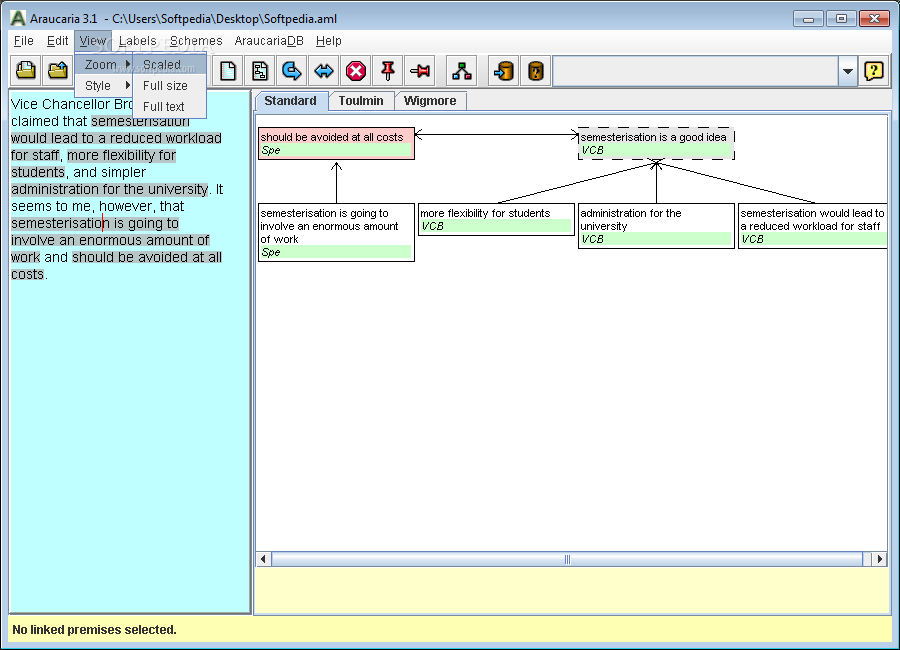Click the blank page toolbar icon
This screenshot has height=650, width=900.
(x=228, y=71)
